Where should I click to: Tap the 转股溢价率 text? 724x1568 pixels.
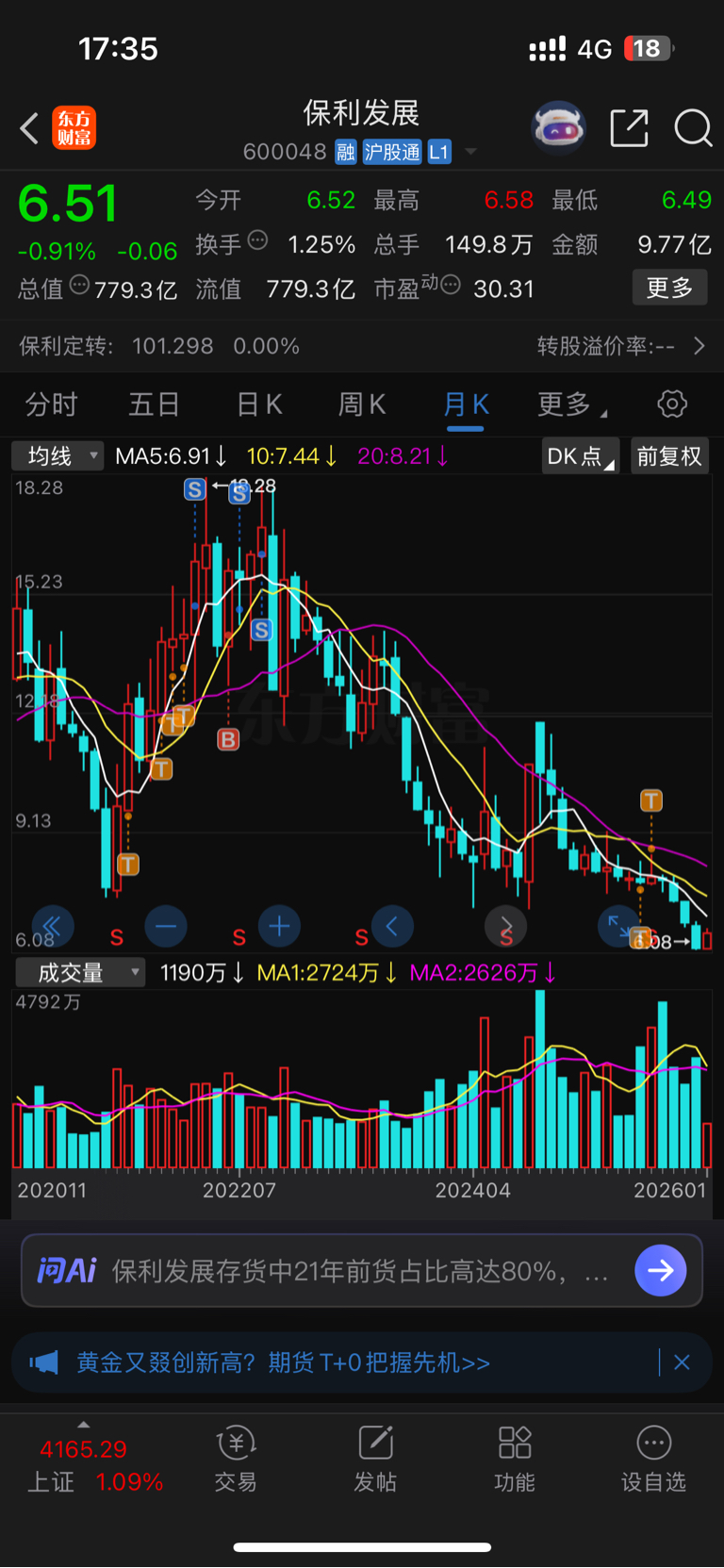pos(606,346)
